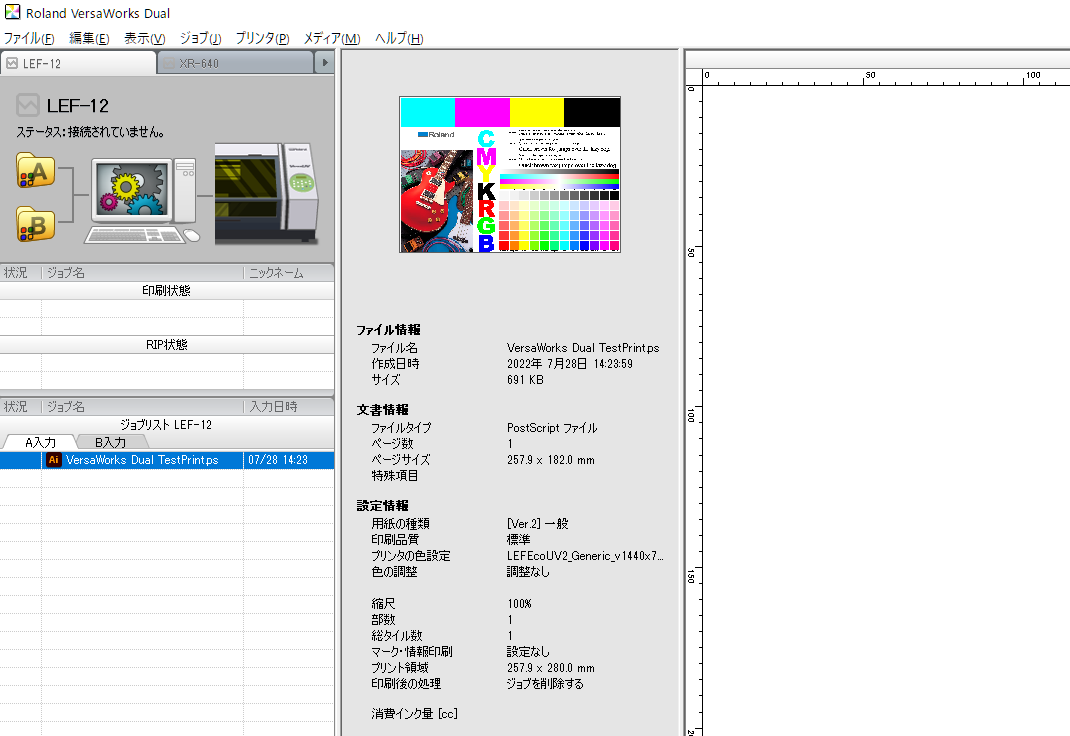
Task: Select the A入力 queue tab
Action: tap(40, 442)
